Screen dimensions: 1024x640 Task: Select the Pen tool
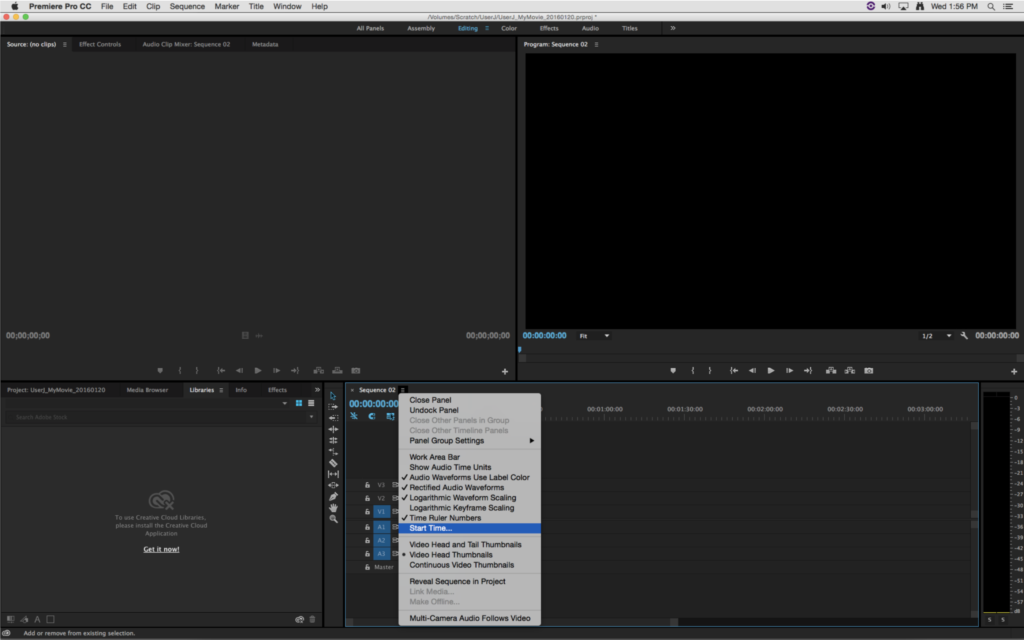(x=333, y=496)
